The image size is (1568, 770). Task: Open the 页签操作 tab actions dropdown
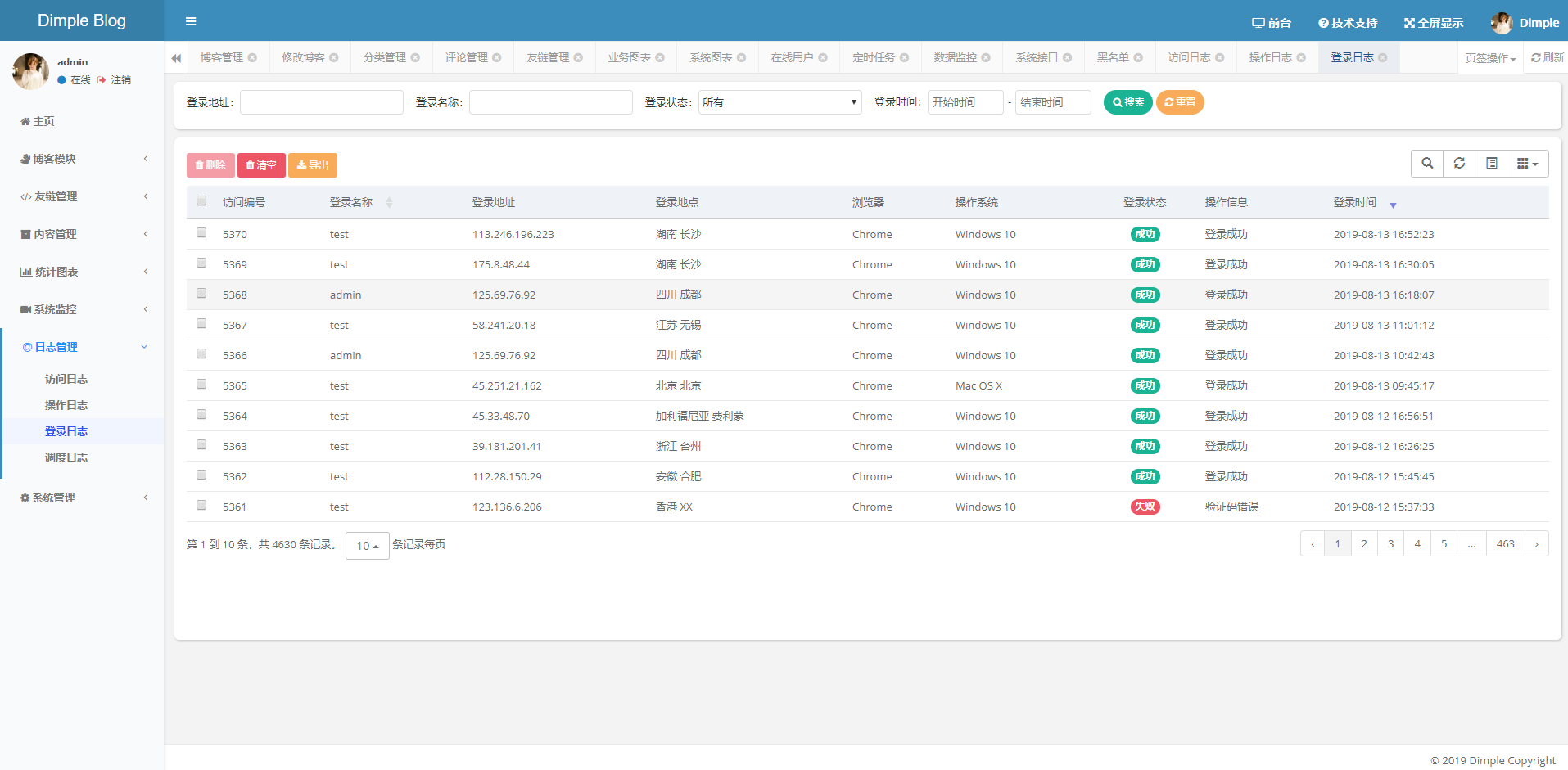click(1490, 58)
